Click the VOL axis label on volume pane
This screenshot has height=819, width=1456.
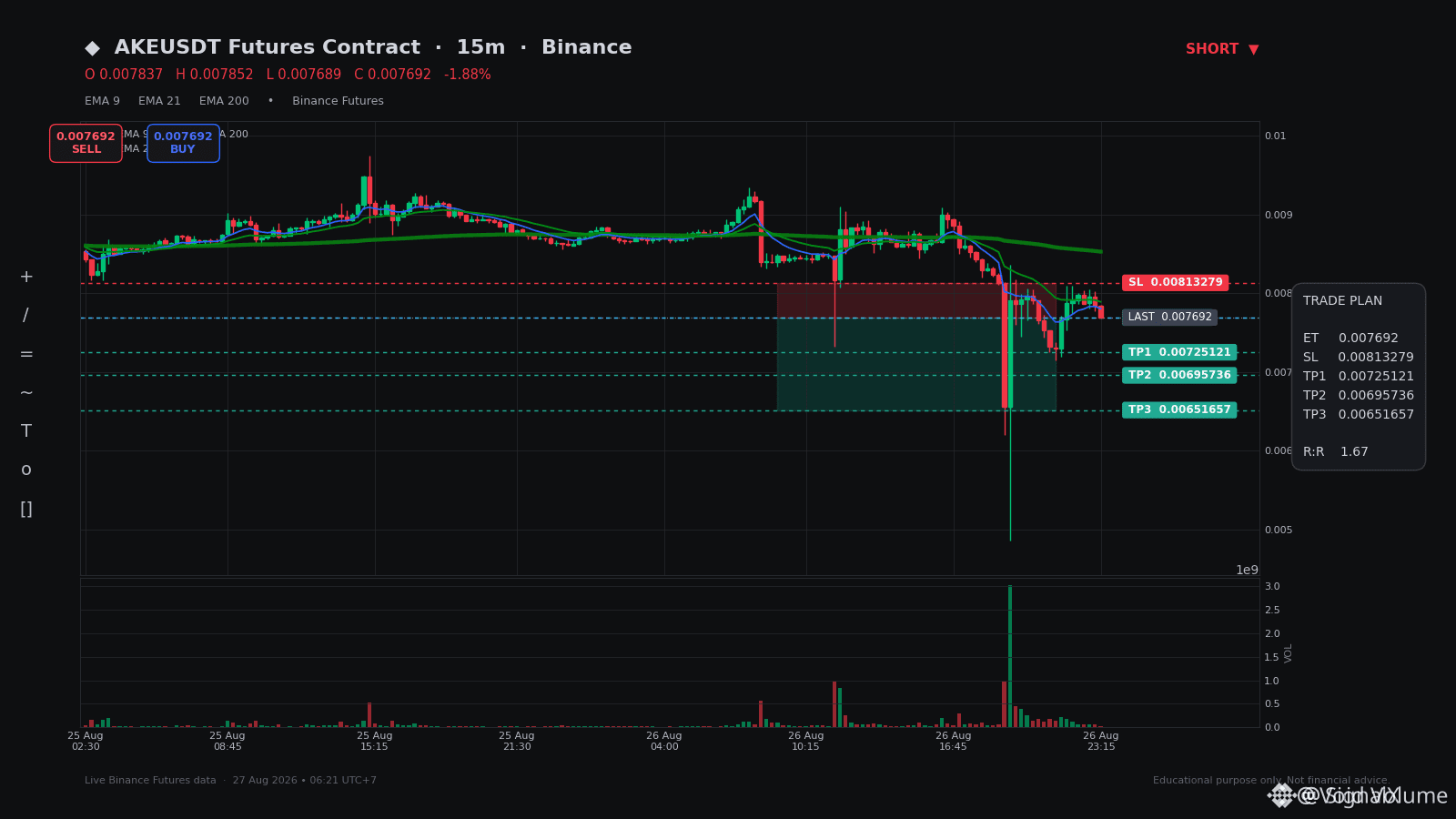pos(1289,652)
